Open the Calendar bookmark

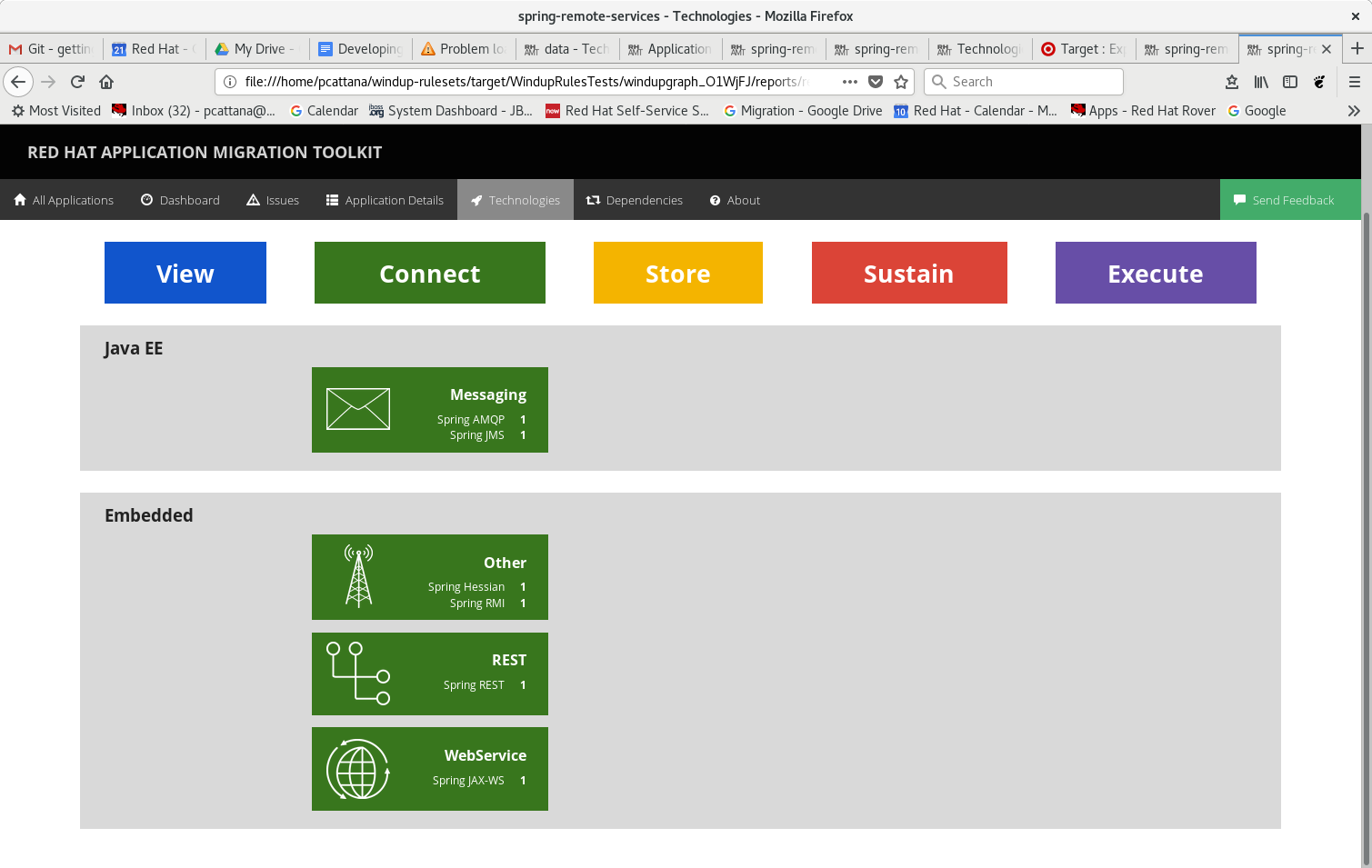point(324,111)
